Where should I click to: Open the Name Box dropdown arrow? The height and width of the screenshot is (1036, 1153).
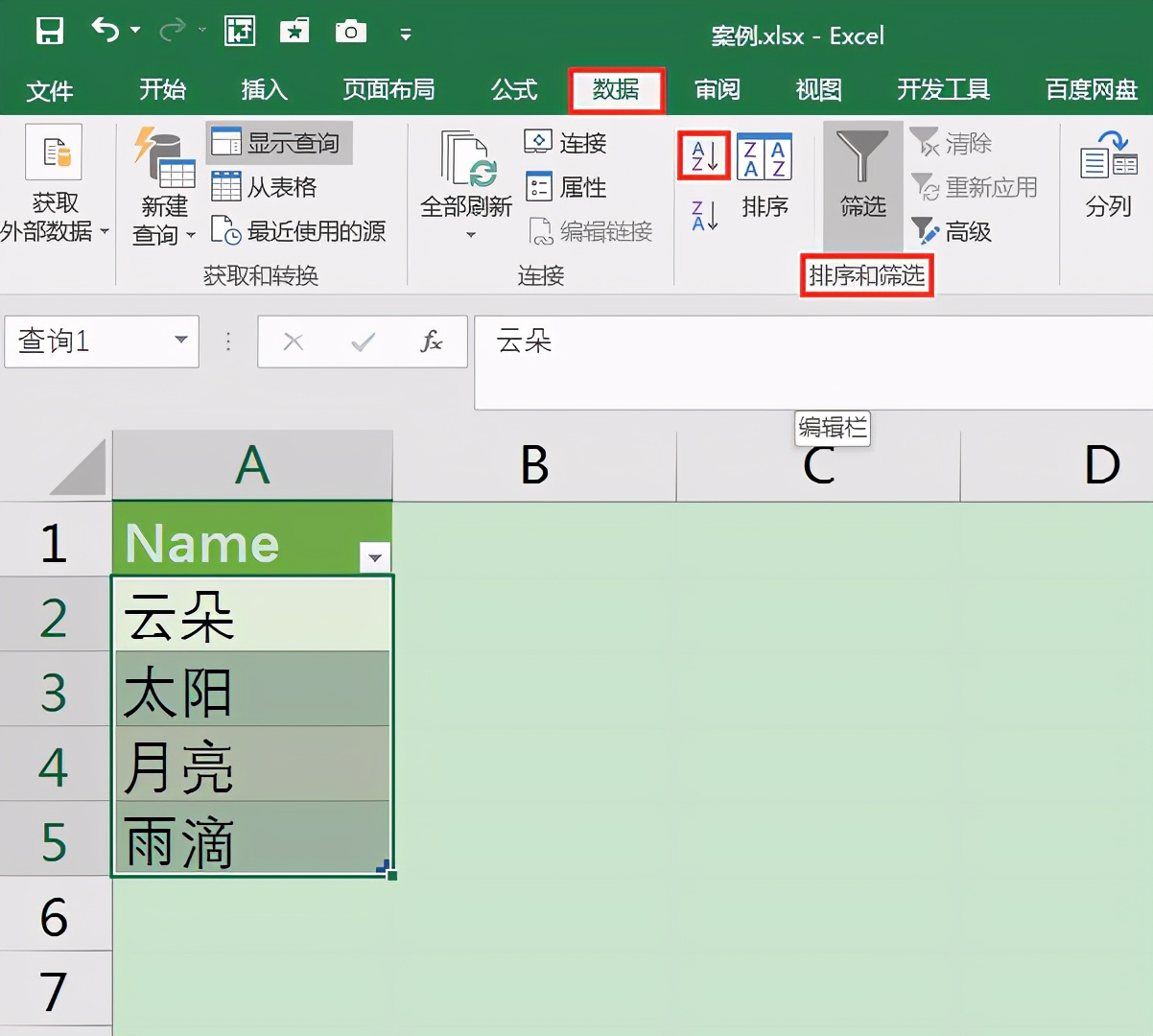tap(181, 340)
